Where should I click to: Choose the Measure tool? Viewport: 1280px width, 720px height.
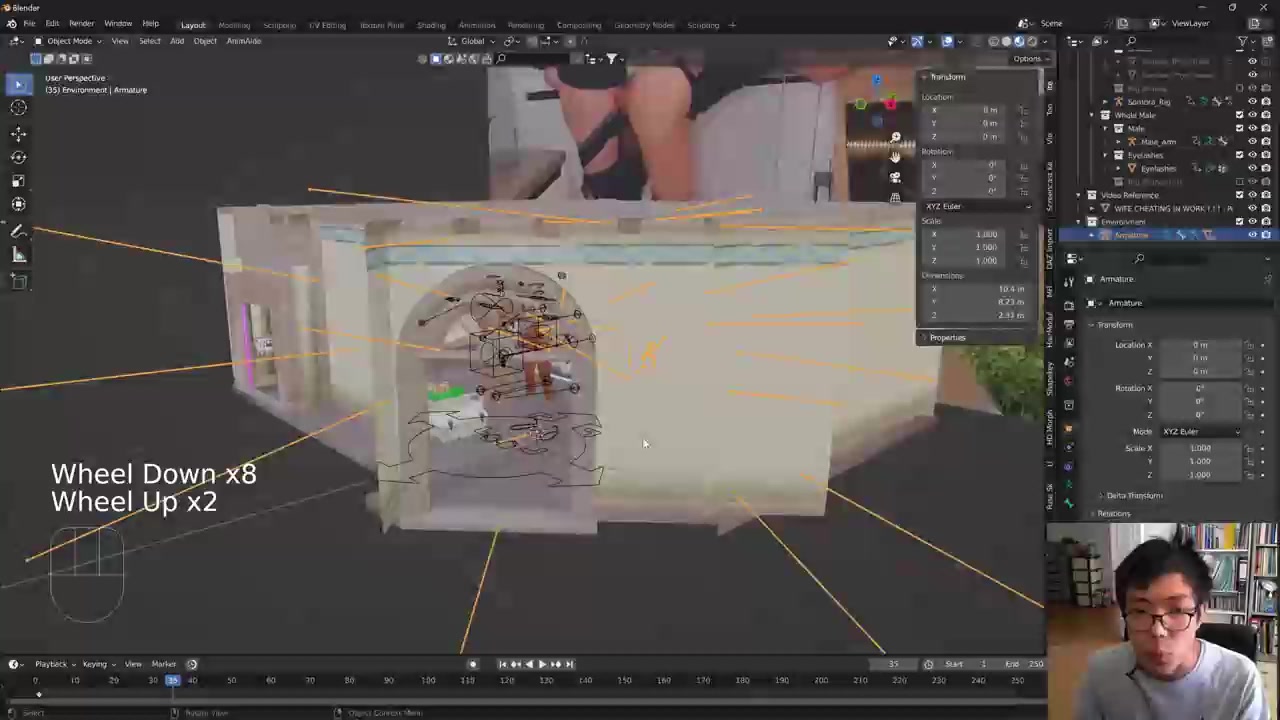pos(18,256)
